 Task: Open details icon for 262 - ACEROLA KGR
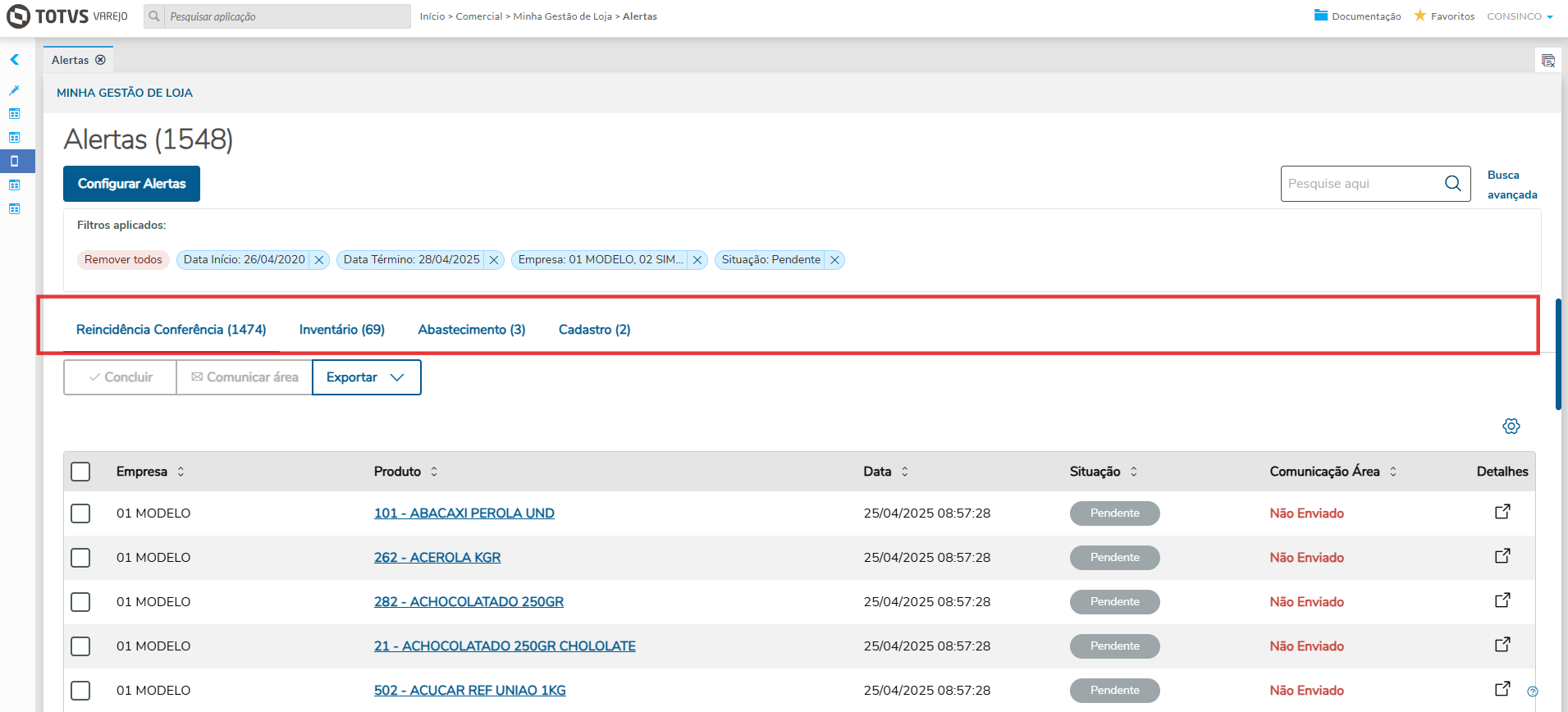1502,556
